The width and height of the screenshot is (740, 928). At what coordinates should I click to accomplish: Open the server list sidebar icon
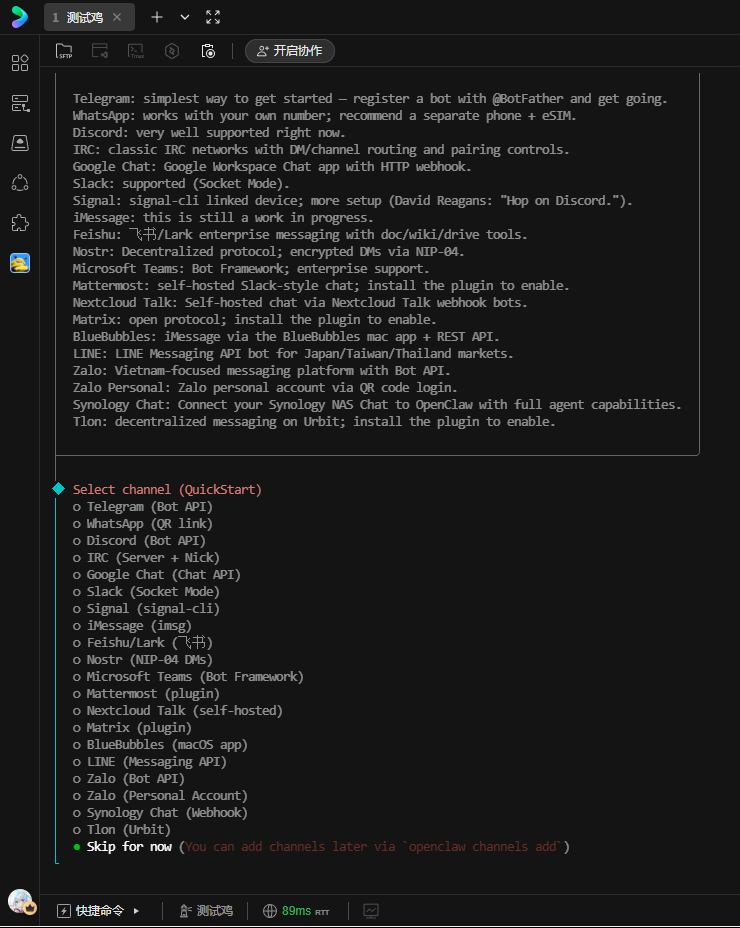20,103
